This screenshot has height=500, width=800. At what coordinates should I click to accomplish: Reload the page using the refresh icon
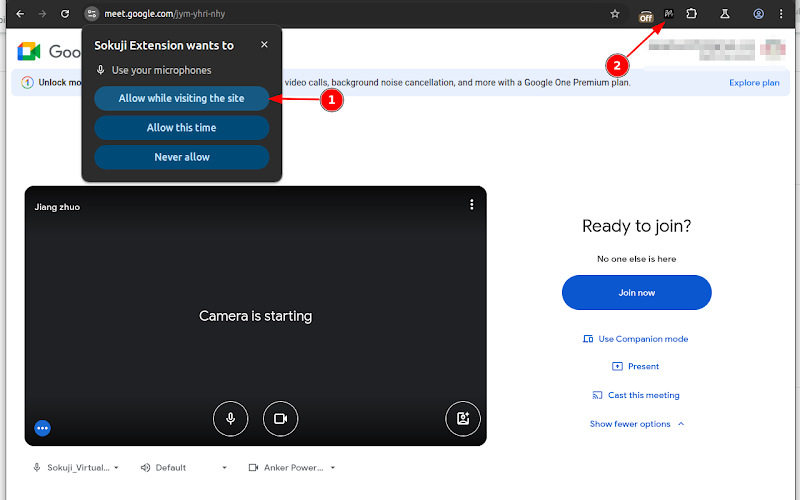tap(65, 14)
